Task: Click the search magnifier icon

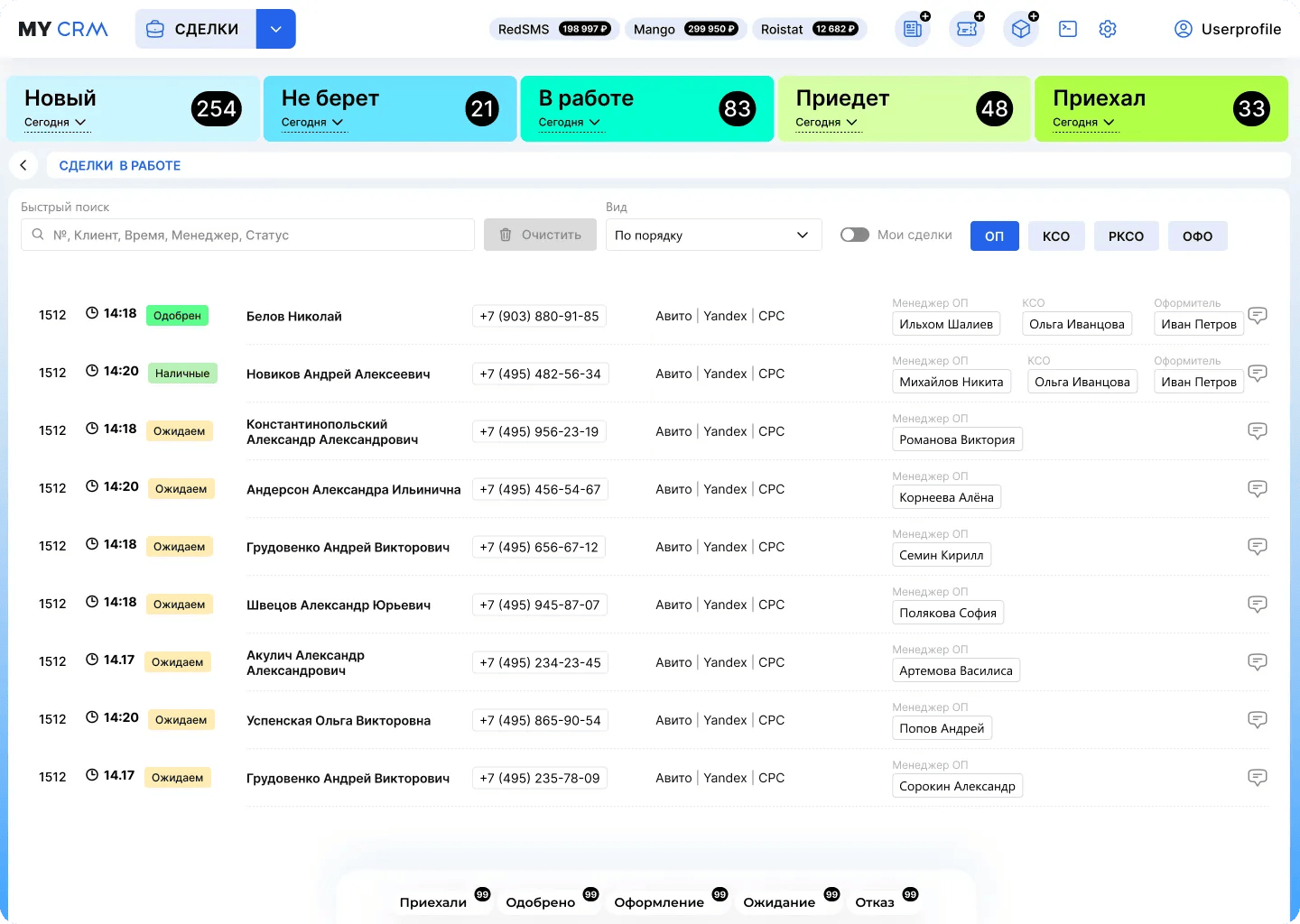Action: point(38,235)
